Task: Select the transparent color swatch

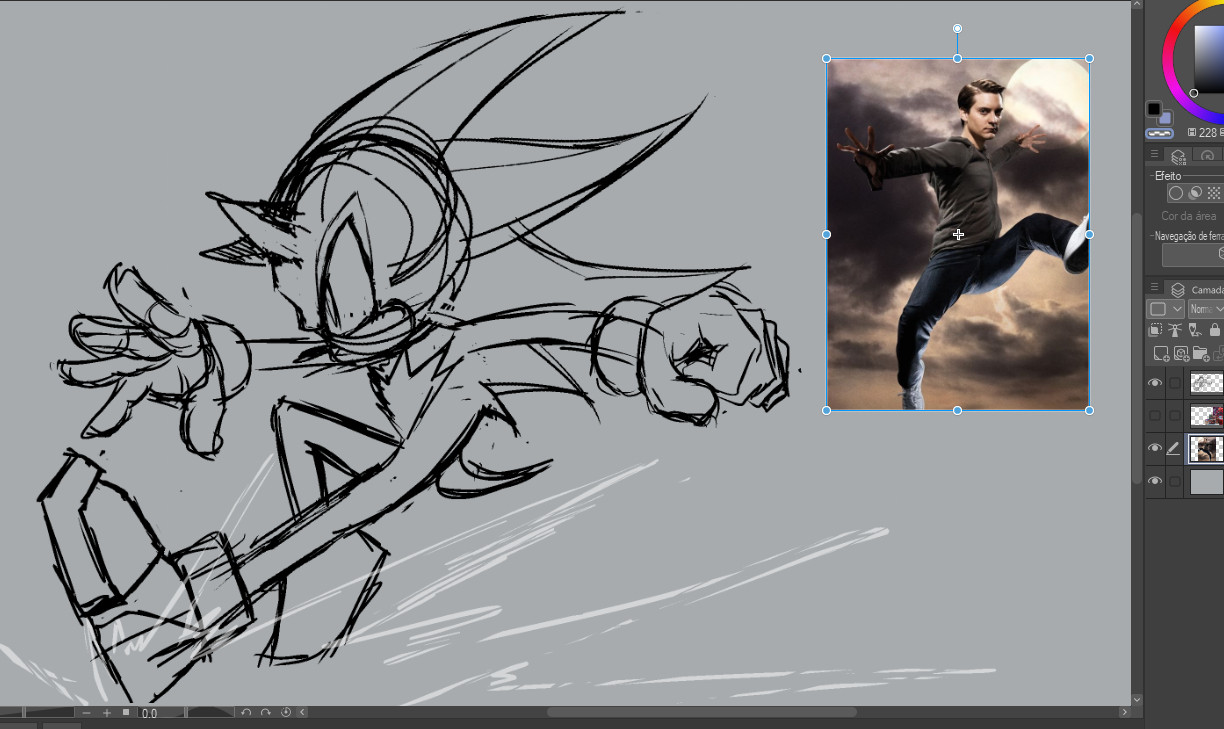Action: (x=1159, y=132)
